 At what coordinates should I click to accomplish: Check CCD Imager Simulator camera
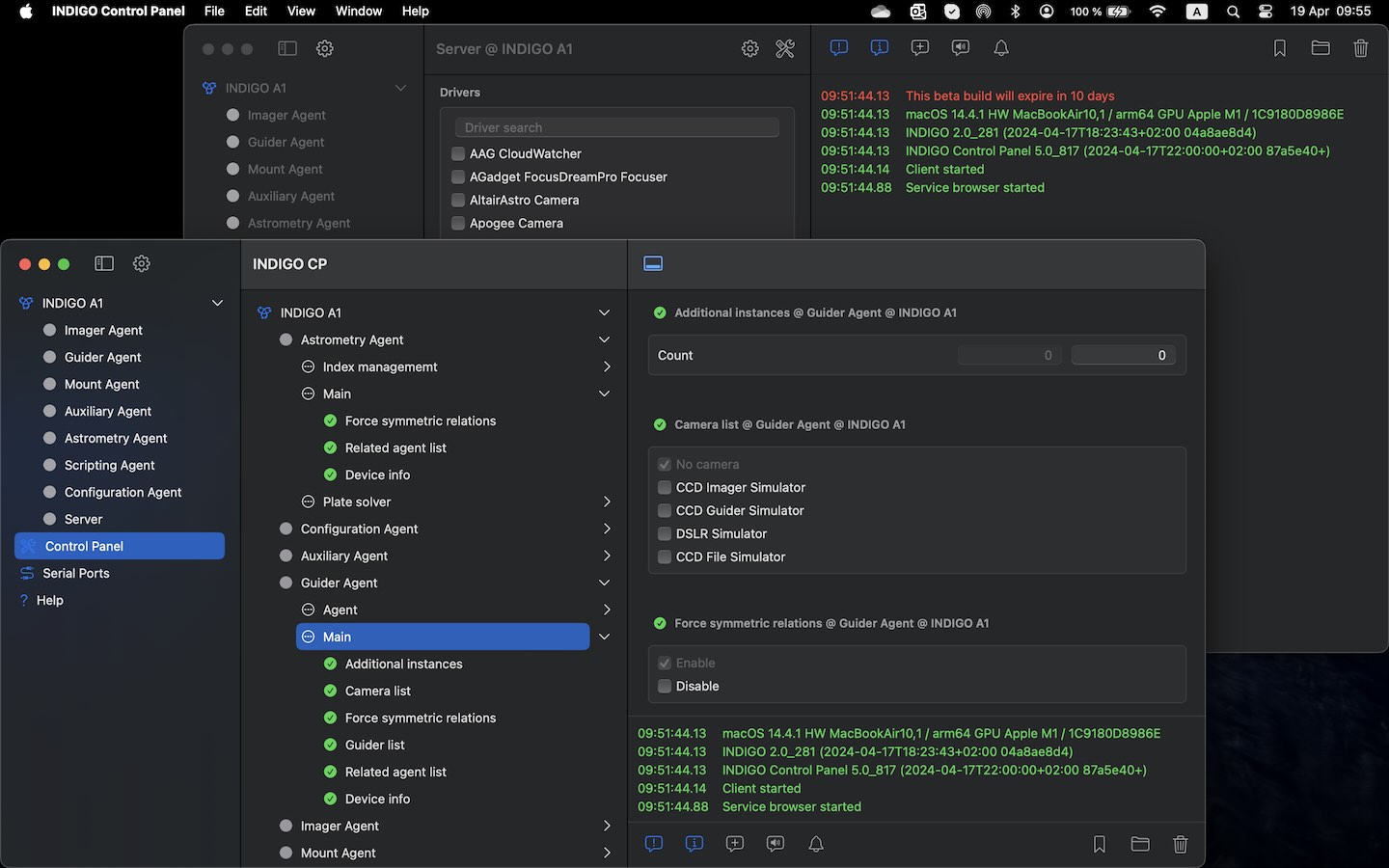(x=665, y=488)
